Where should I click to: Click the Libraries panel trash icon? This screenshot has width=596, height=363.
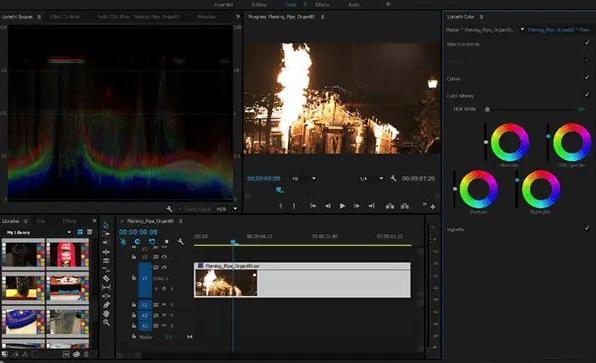point(86,354)
